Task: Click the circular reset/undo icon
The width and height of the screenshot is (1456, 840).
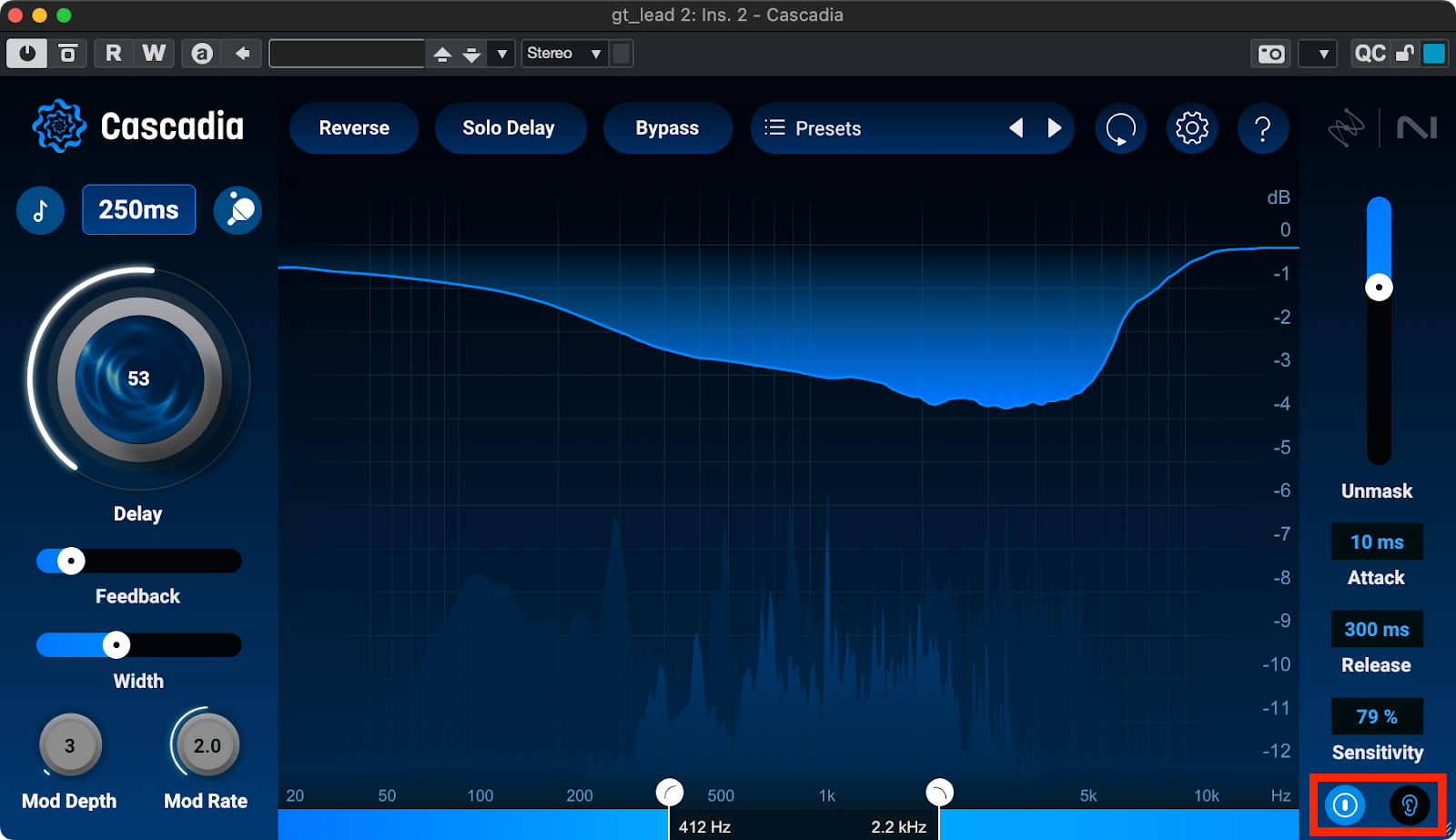Action: pyautogui.click(x=1120, y=128)
